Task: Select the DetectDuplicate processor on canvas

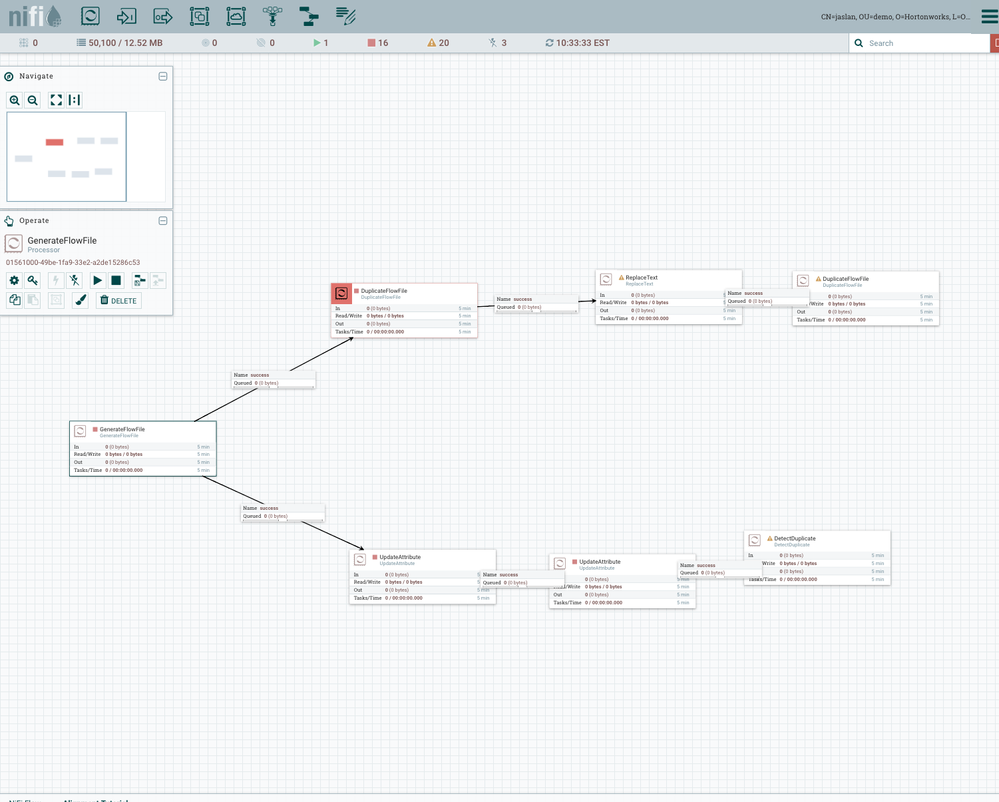Action: [x=817, y=556]
